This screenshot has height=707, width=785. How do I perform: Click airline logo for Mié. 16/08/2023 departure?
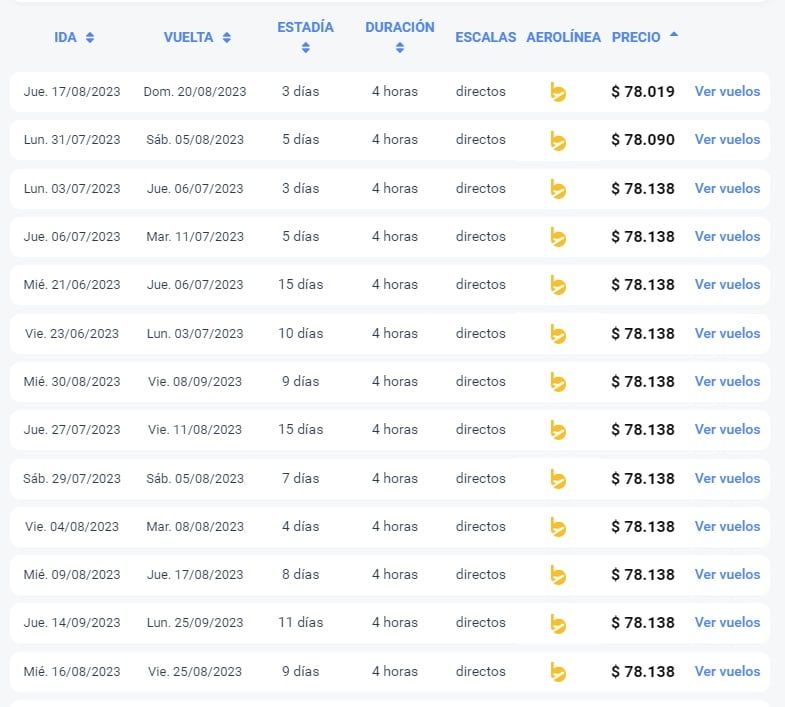pyautogui.click(x=558, y=672)
